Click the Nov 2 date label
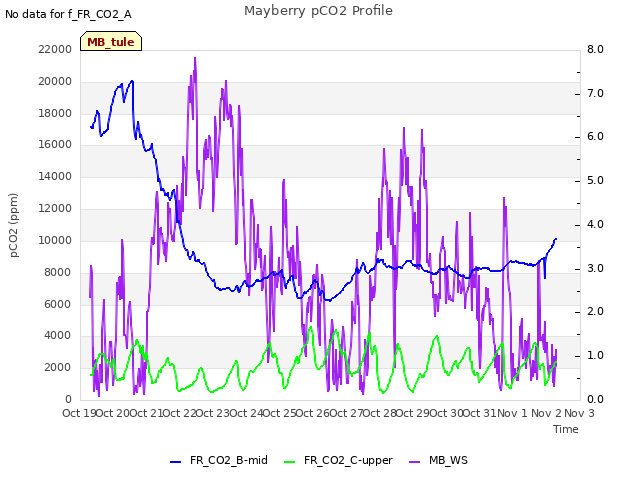The image size is (640, 480). 546,413
